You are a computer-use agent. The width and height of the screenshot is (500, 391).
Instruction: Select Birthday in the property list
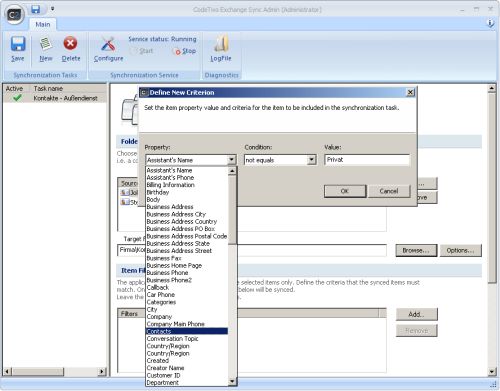[187, 192]
